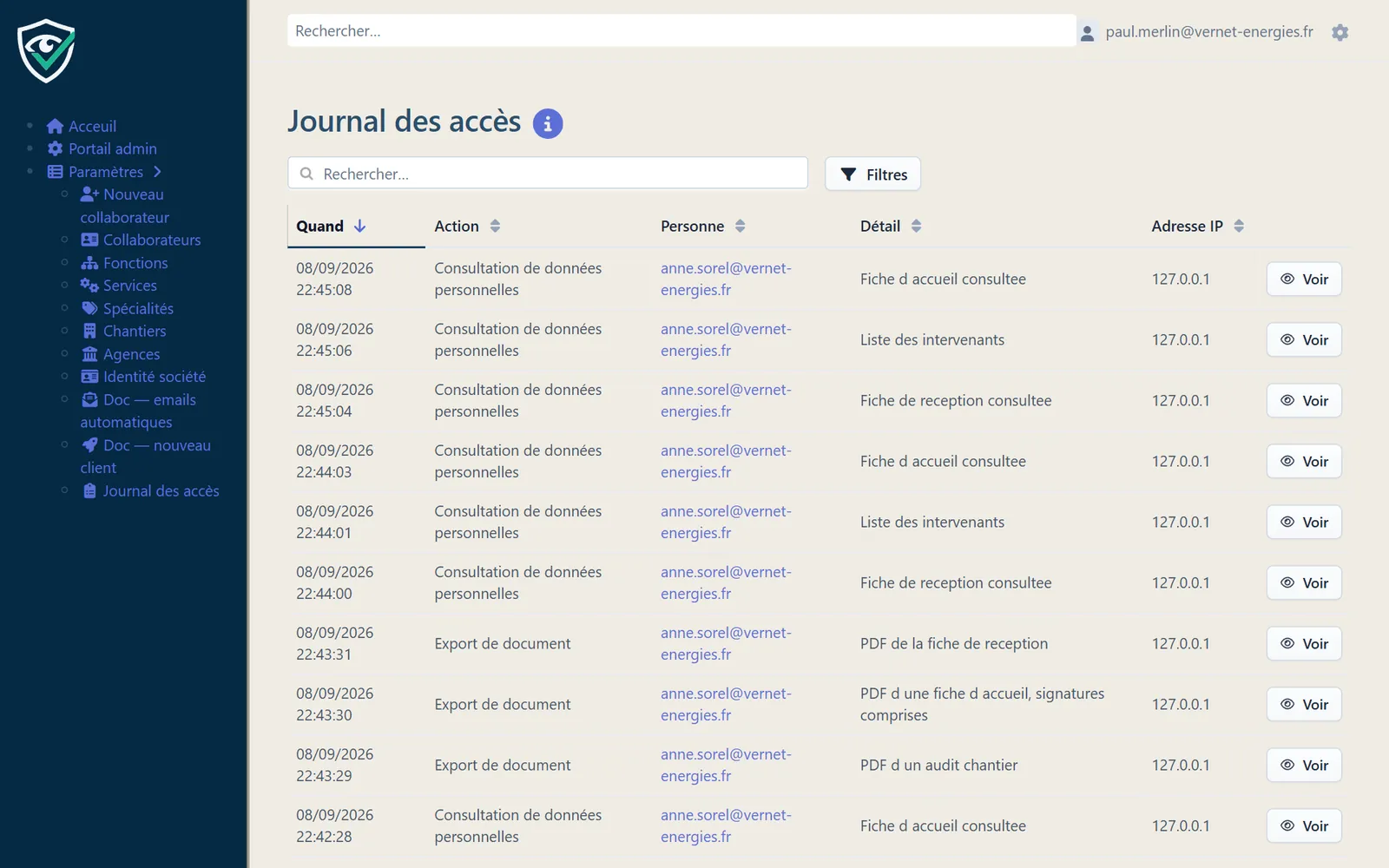Viewport: 1389px width, 868px height.
Task: Click the Spécialités tags icon
Action: click(89, 308)
